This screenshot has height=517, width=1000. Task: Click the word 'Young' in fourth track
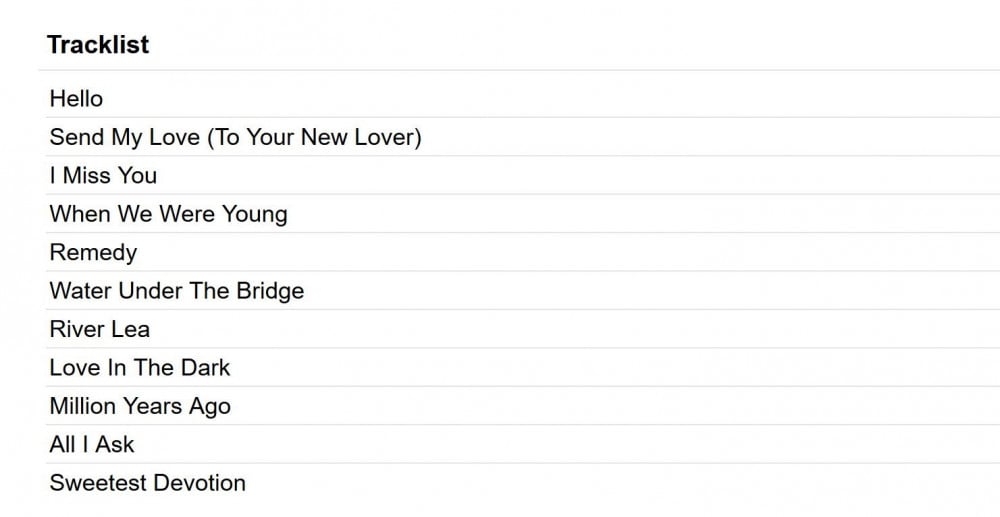254,214
